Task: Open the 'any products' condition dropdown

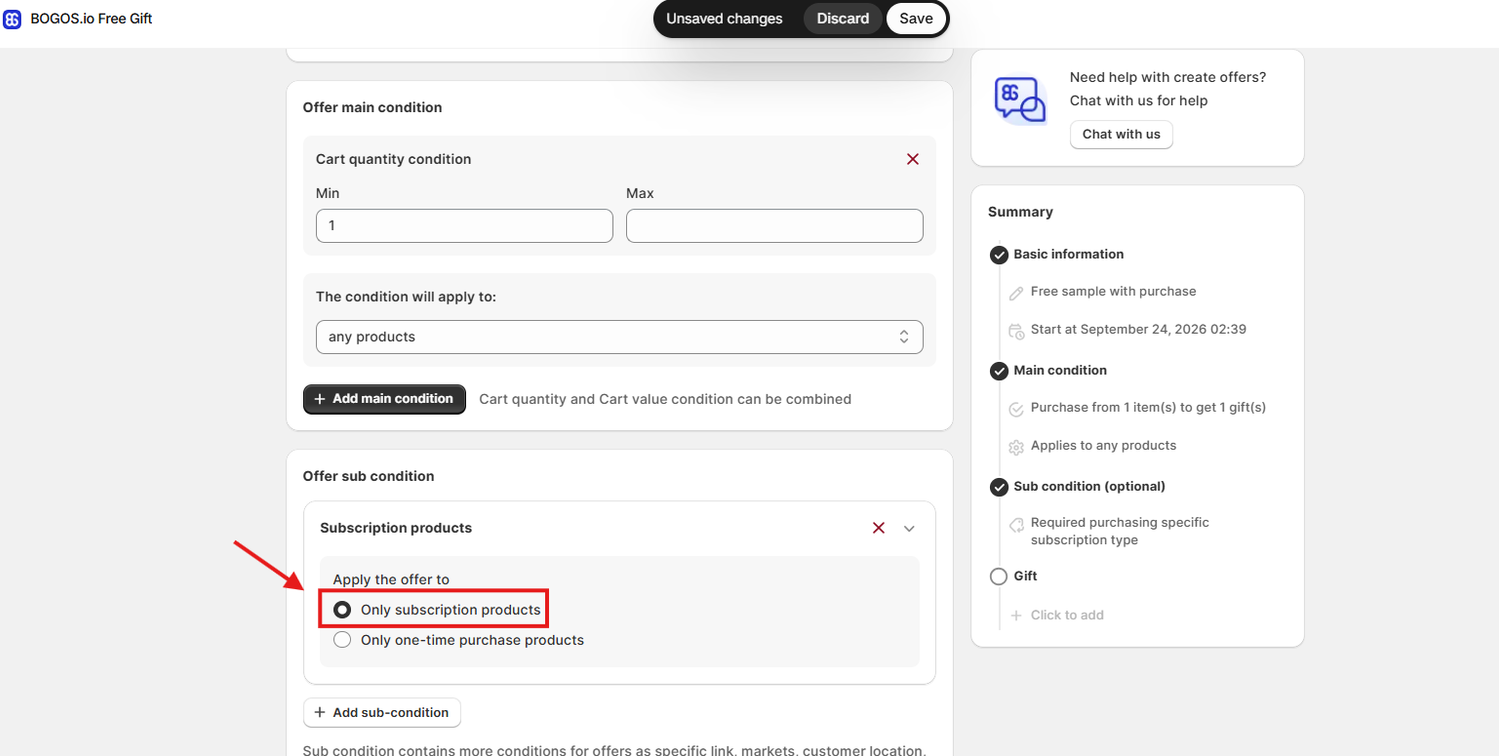Action: (619, 337)
